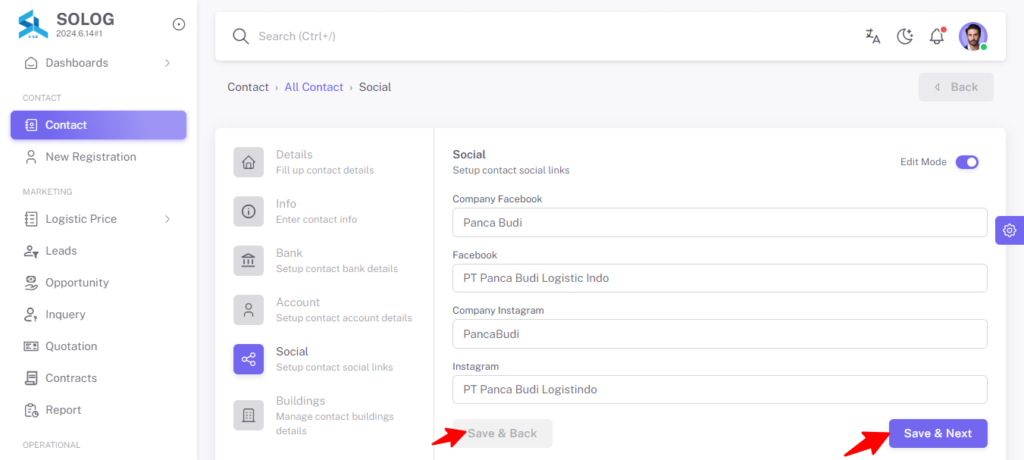Click the All Contact breadcrumb link

[x=313, y=87]
